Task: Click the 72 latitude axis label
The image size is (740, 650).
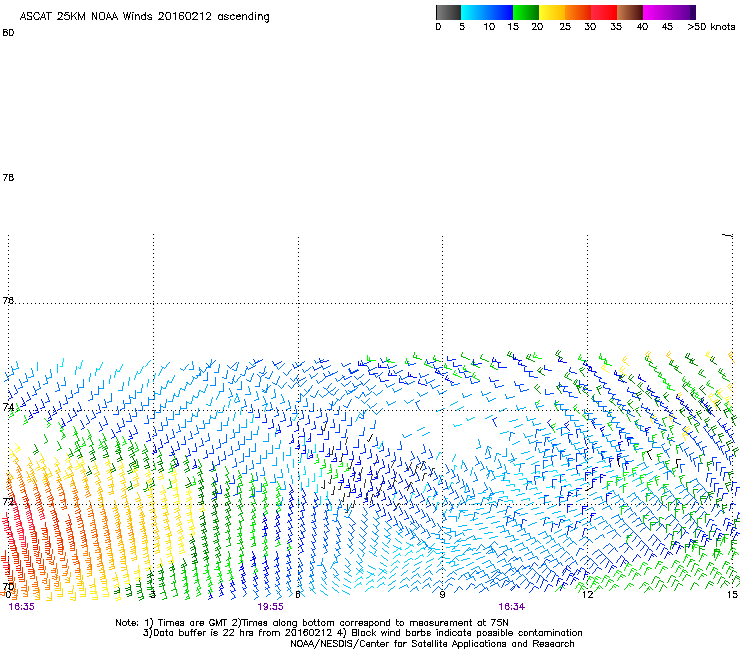Action: click(x=8, y=501)
